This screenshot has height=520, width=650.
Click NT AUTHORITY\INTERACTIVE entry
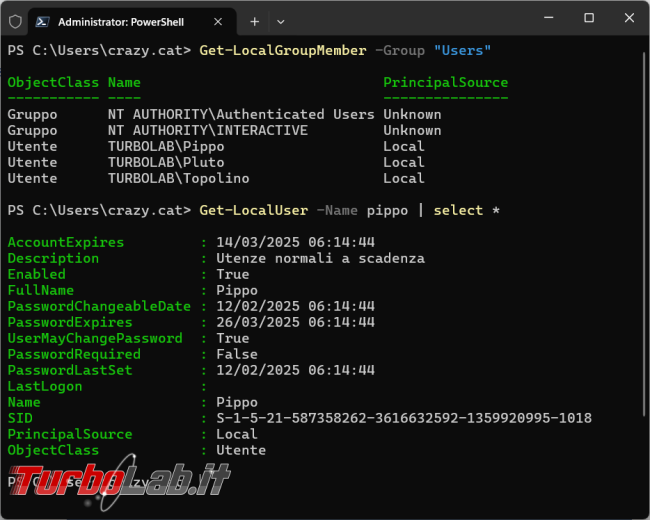208,131
